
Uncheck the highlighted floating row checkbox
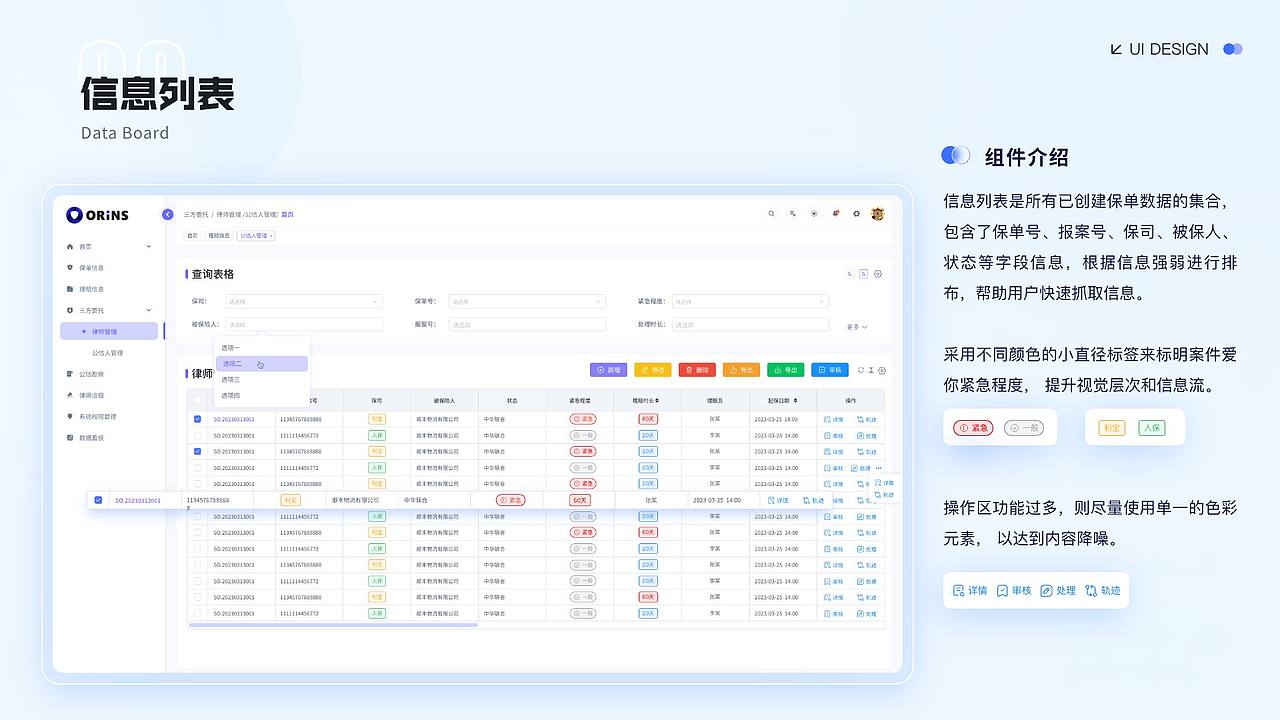(98, 500)
